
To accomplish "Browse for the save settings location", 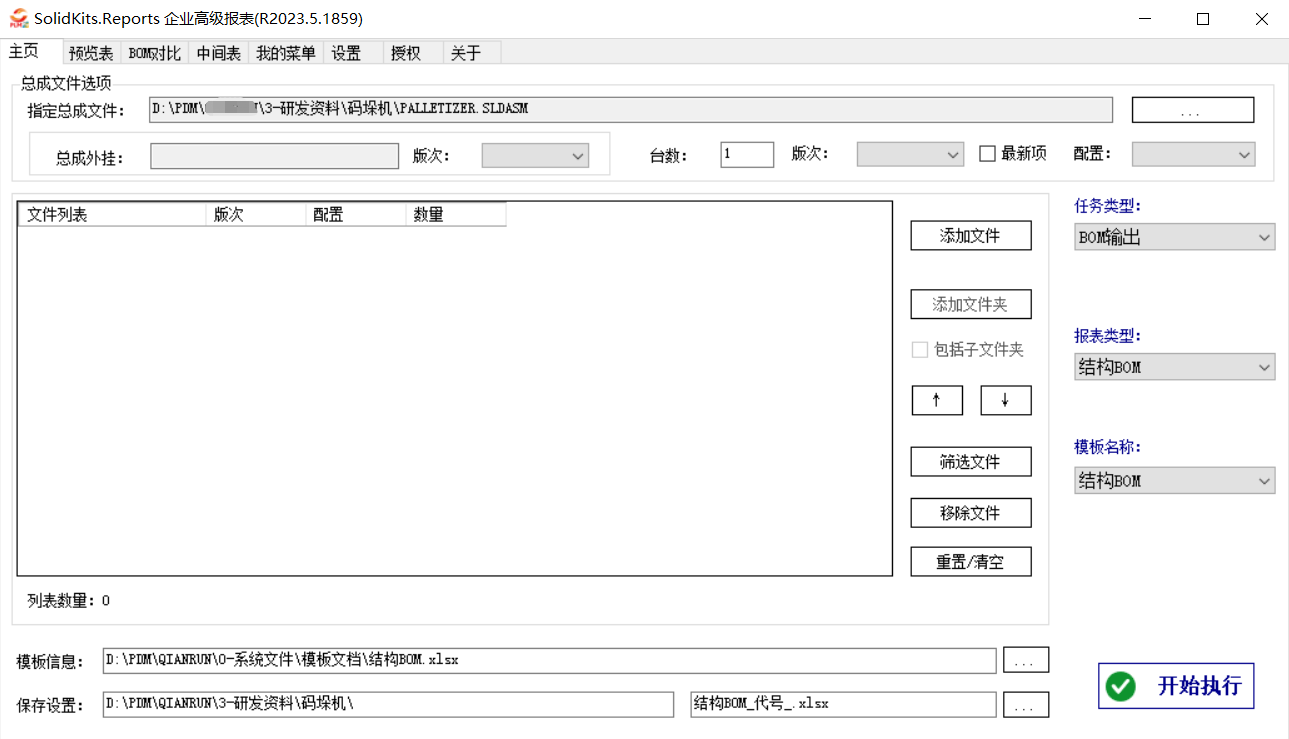I will point(1025,705).
